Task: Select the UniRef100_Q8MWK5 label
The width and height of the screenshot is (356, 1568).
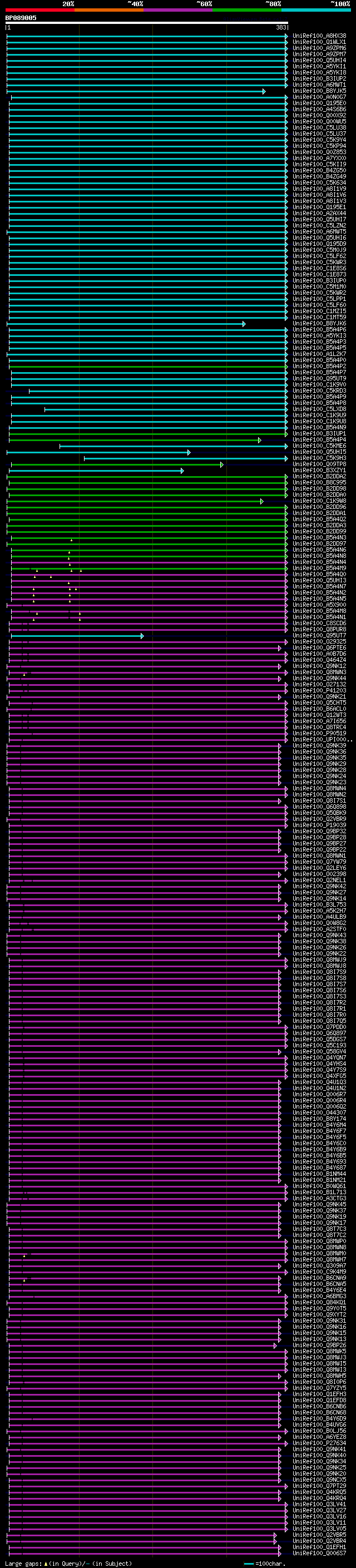Action: point(319,1351)
